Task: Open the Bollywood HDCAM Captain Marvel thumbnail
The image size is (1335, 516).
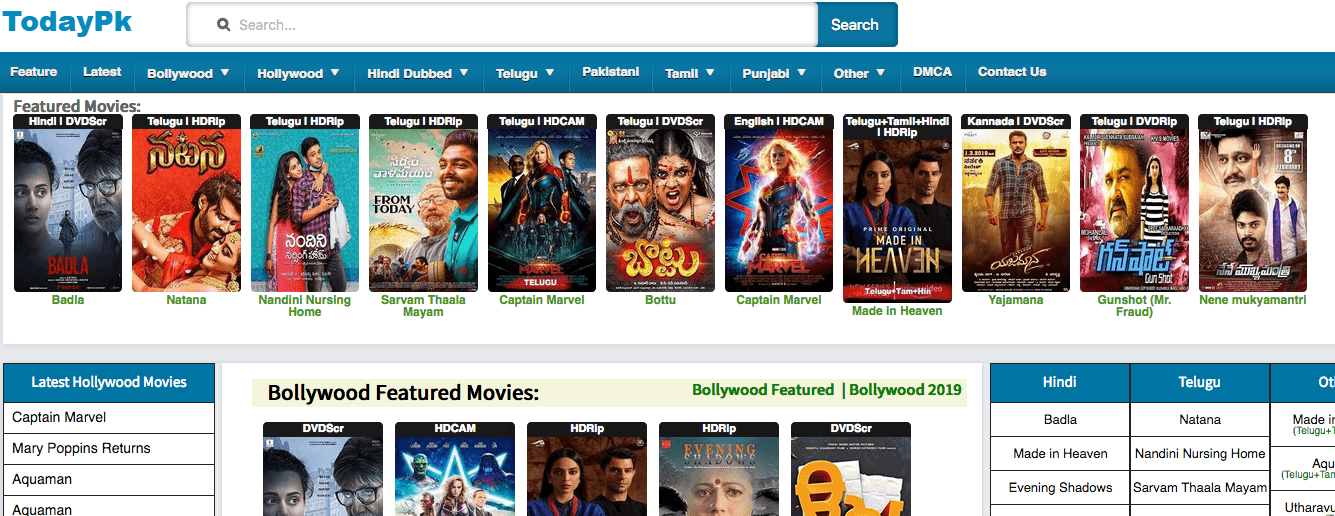Action: point(455,469)
